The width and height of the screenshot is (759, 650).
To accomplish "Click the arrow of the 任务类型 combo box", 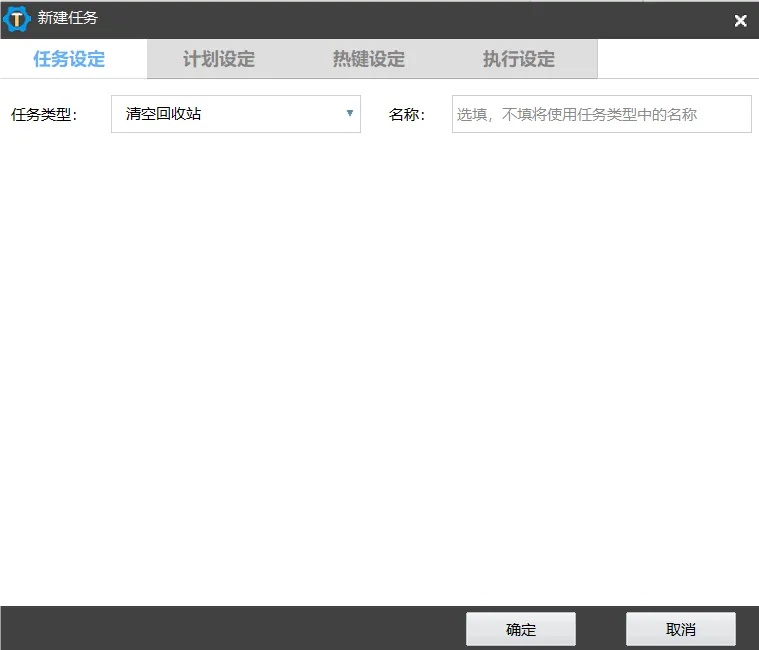I will [349, 113].
